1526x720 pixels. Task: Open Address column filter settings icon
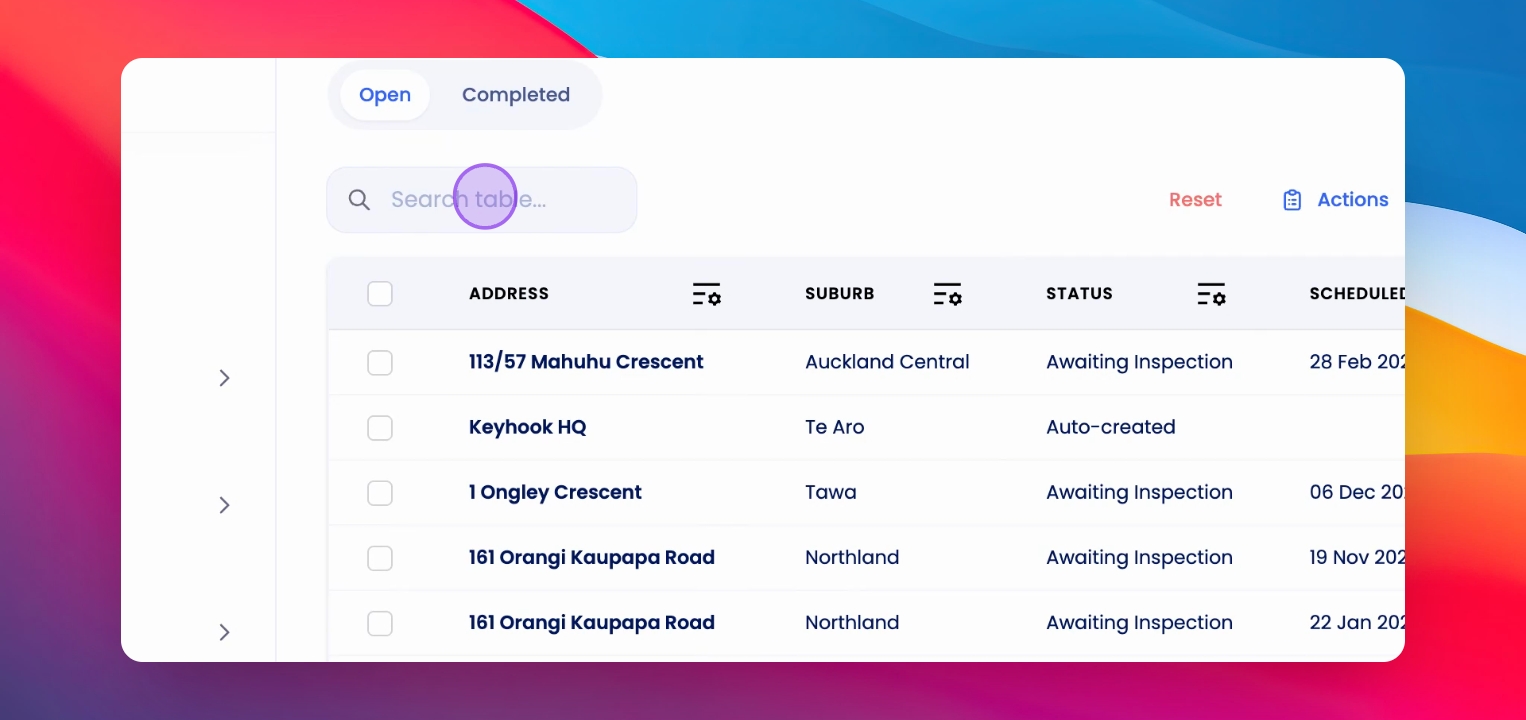[706, 294]
